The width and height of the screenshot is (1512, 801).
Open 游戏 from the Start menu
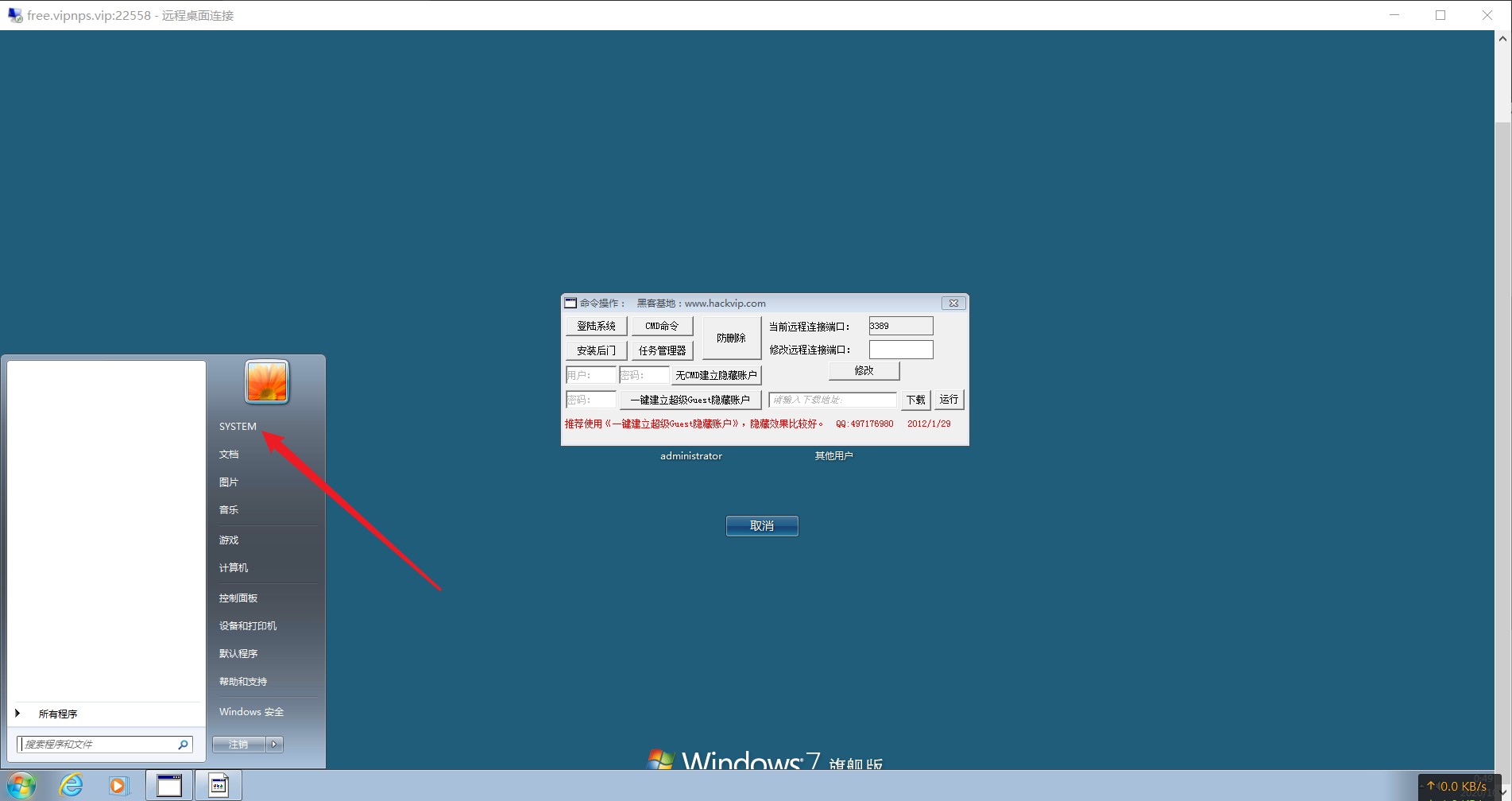[x=229, y=540]
